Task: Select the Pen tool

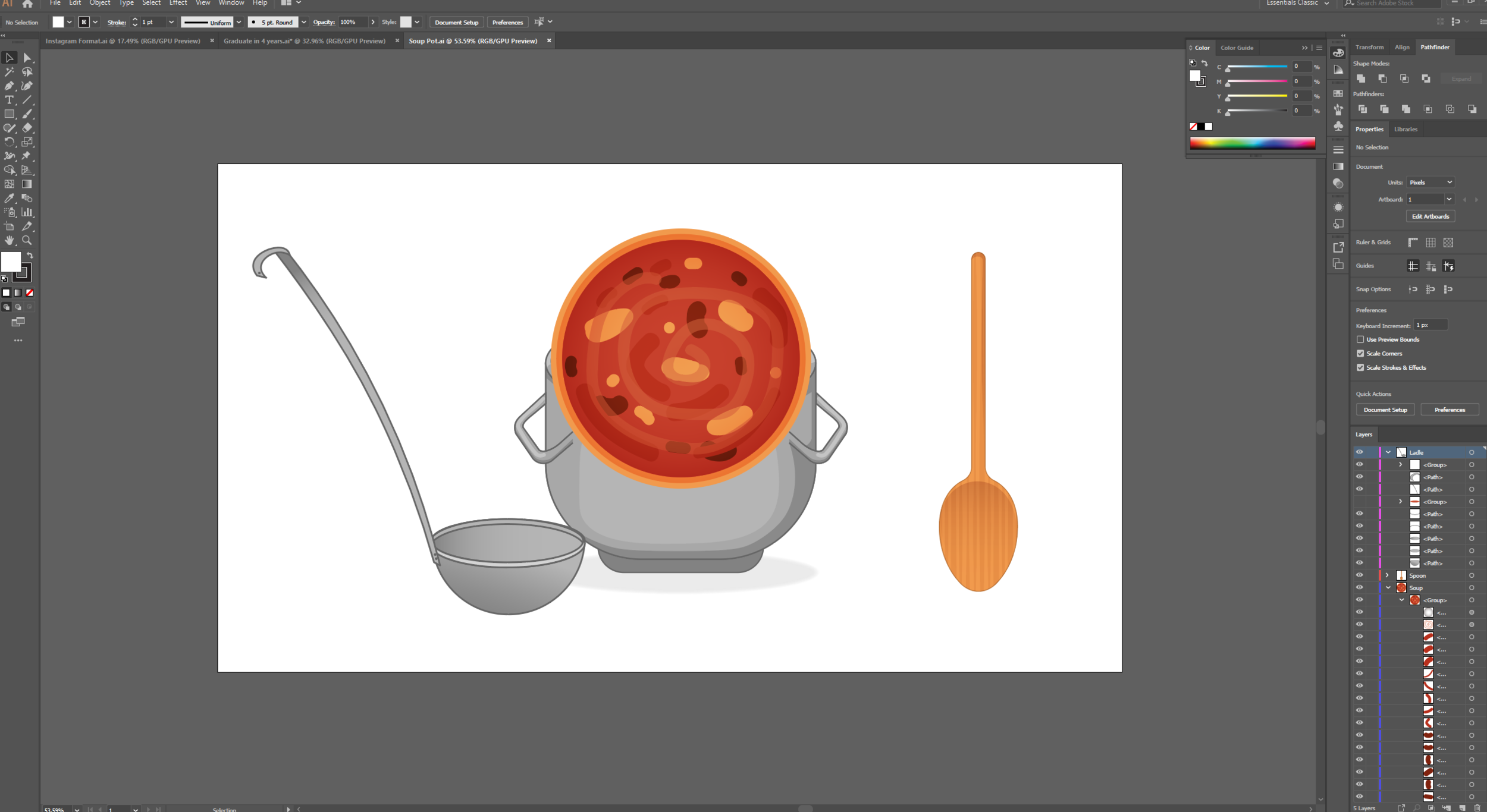Action: click(9, 86)
